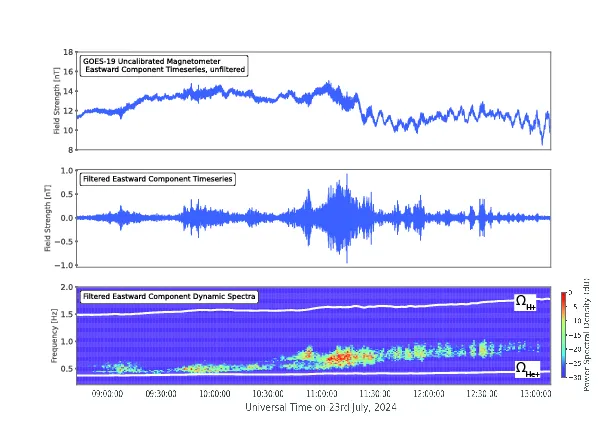Click the 10:00:00 time tick label

[214, 393]
